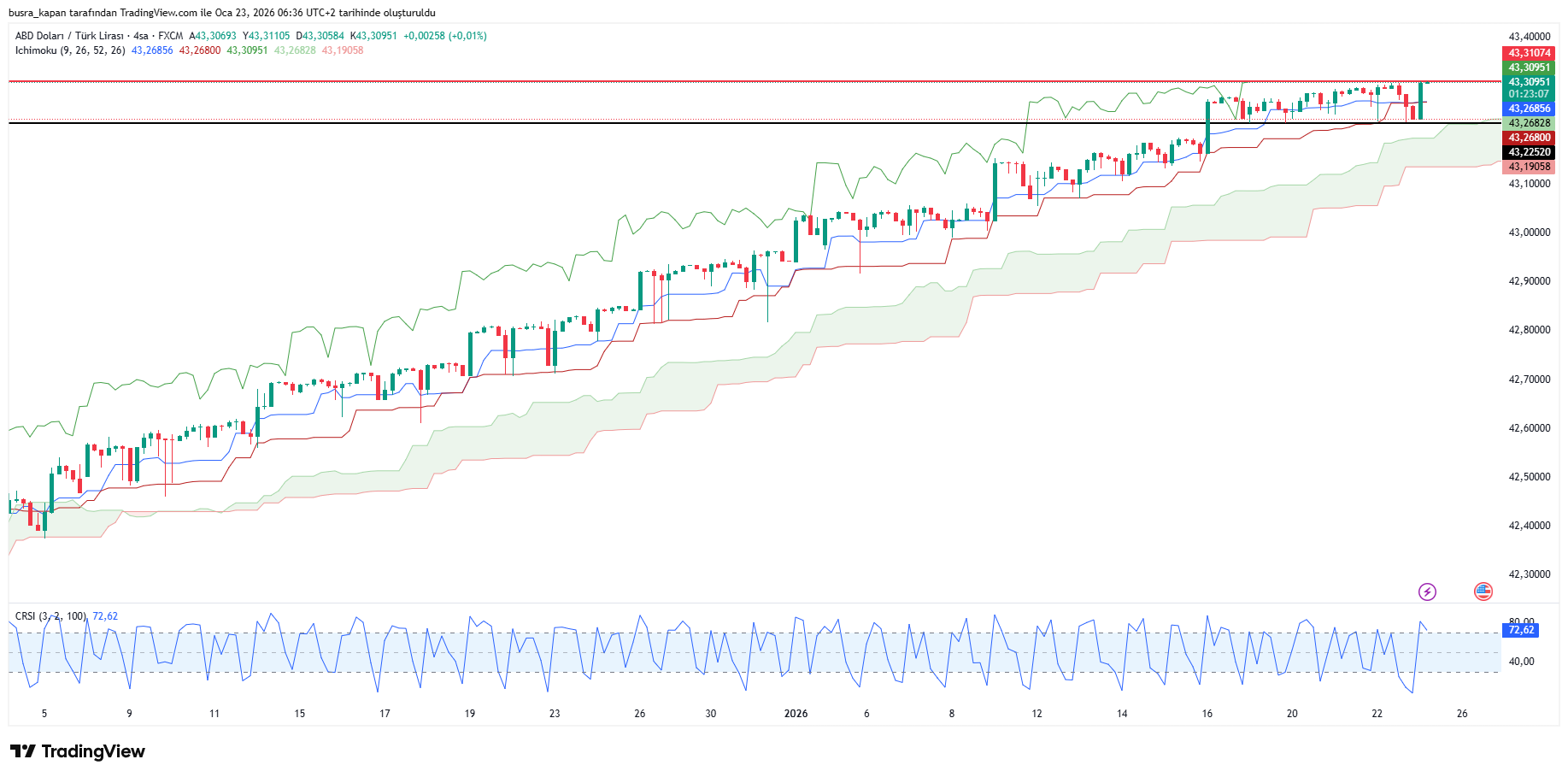Click the TradingView logo at bottom left
The height and width of the screenshot is (777, 1568).
pos(78,751)
